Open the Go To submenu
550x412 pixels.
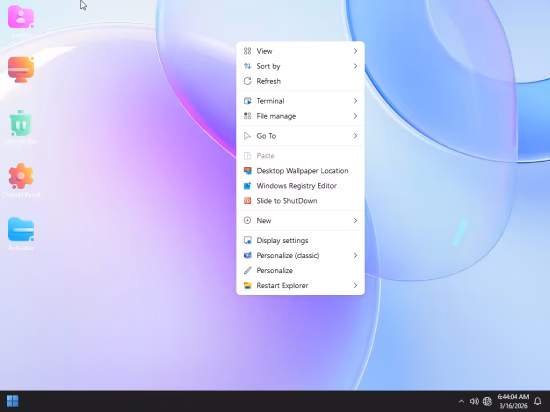300,136
